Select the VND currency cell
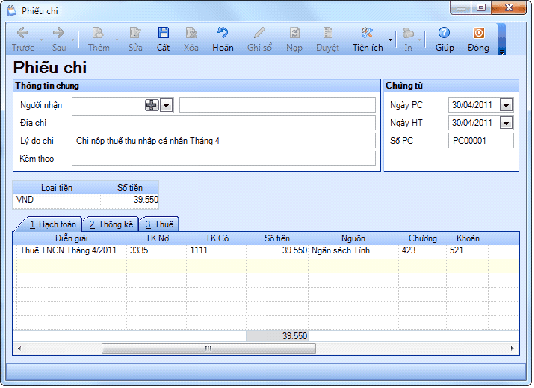This screenshot has height=388, width=534. 57,200
